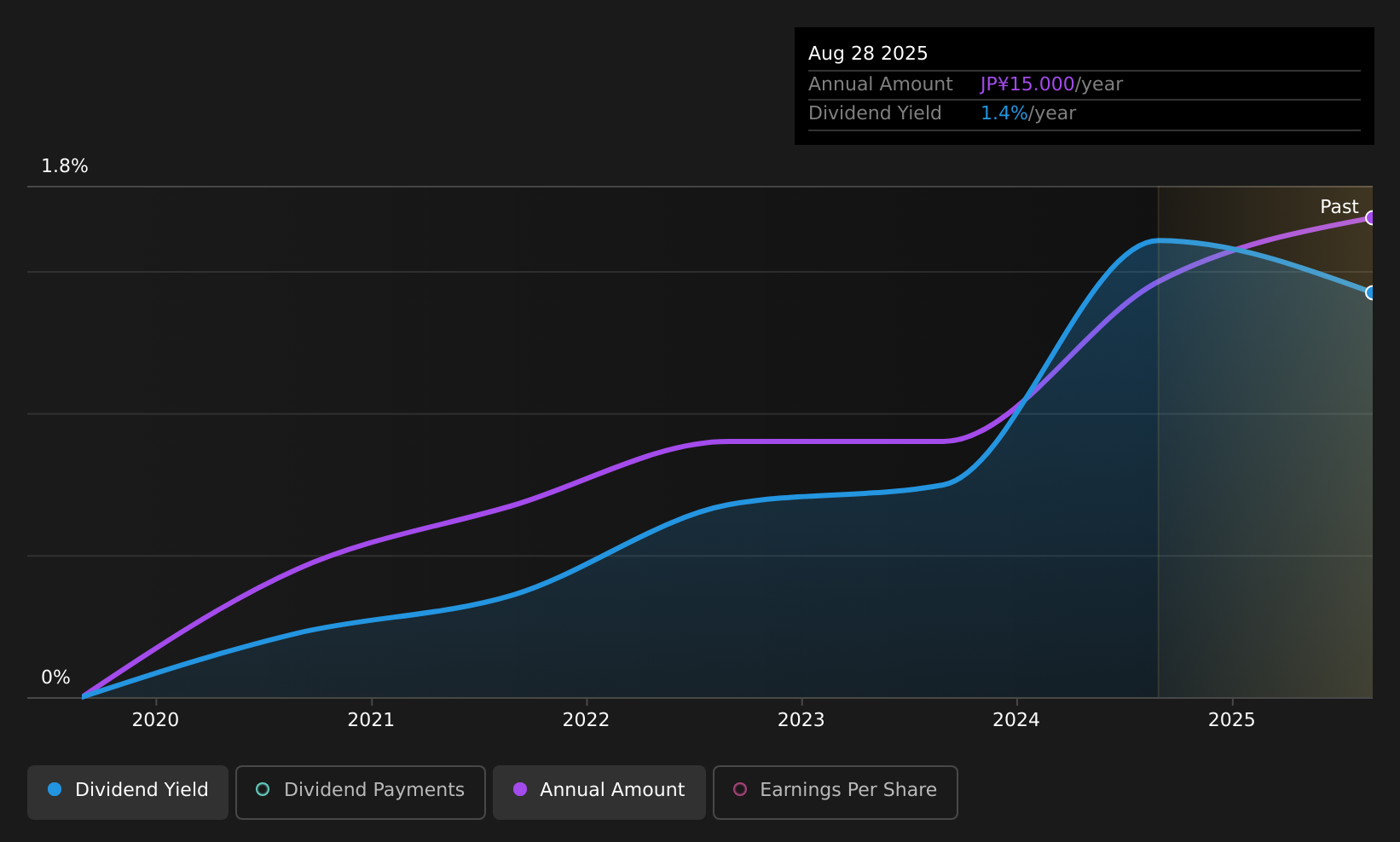
Task: Click the JP¥15.000/year annual amount value
Action: pos(1051,84)
